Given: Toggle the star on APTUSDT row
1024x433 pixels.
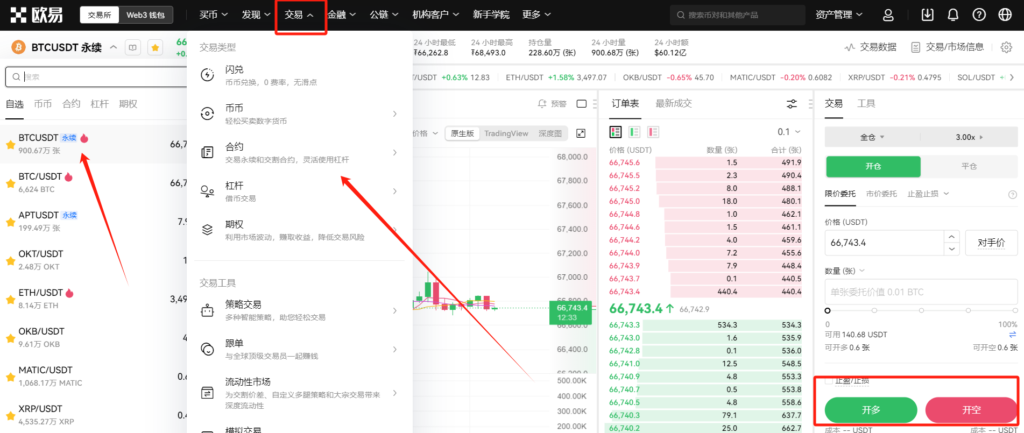Looking at the screenshot, I should pos(10,221).
